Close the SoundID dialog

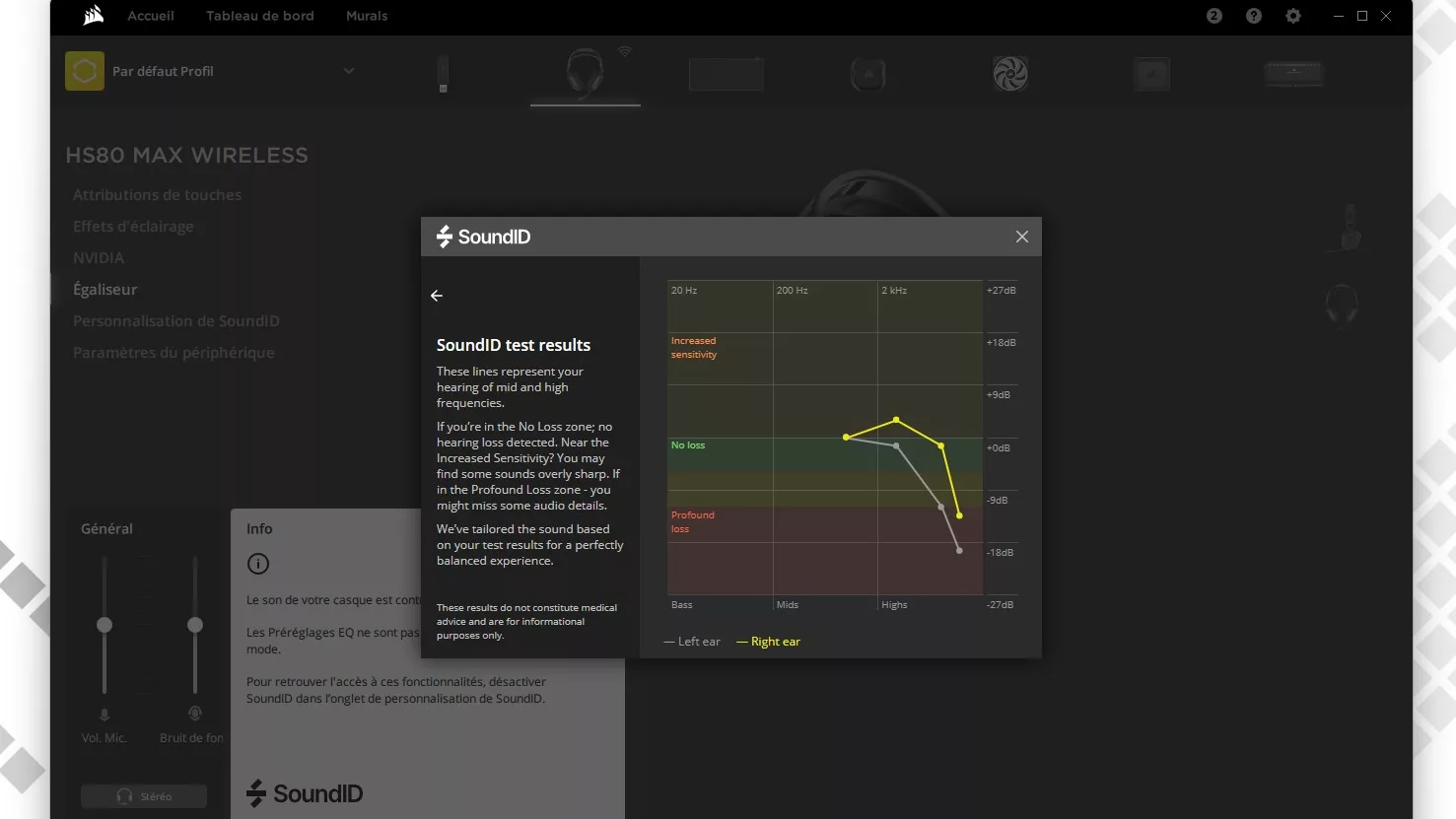(x=1021, y=237)
